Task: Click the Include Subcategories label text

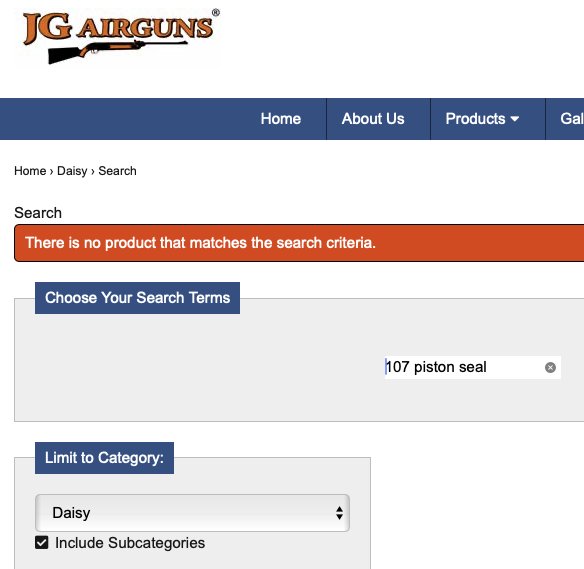Action: 130,543
